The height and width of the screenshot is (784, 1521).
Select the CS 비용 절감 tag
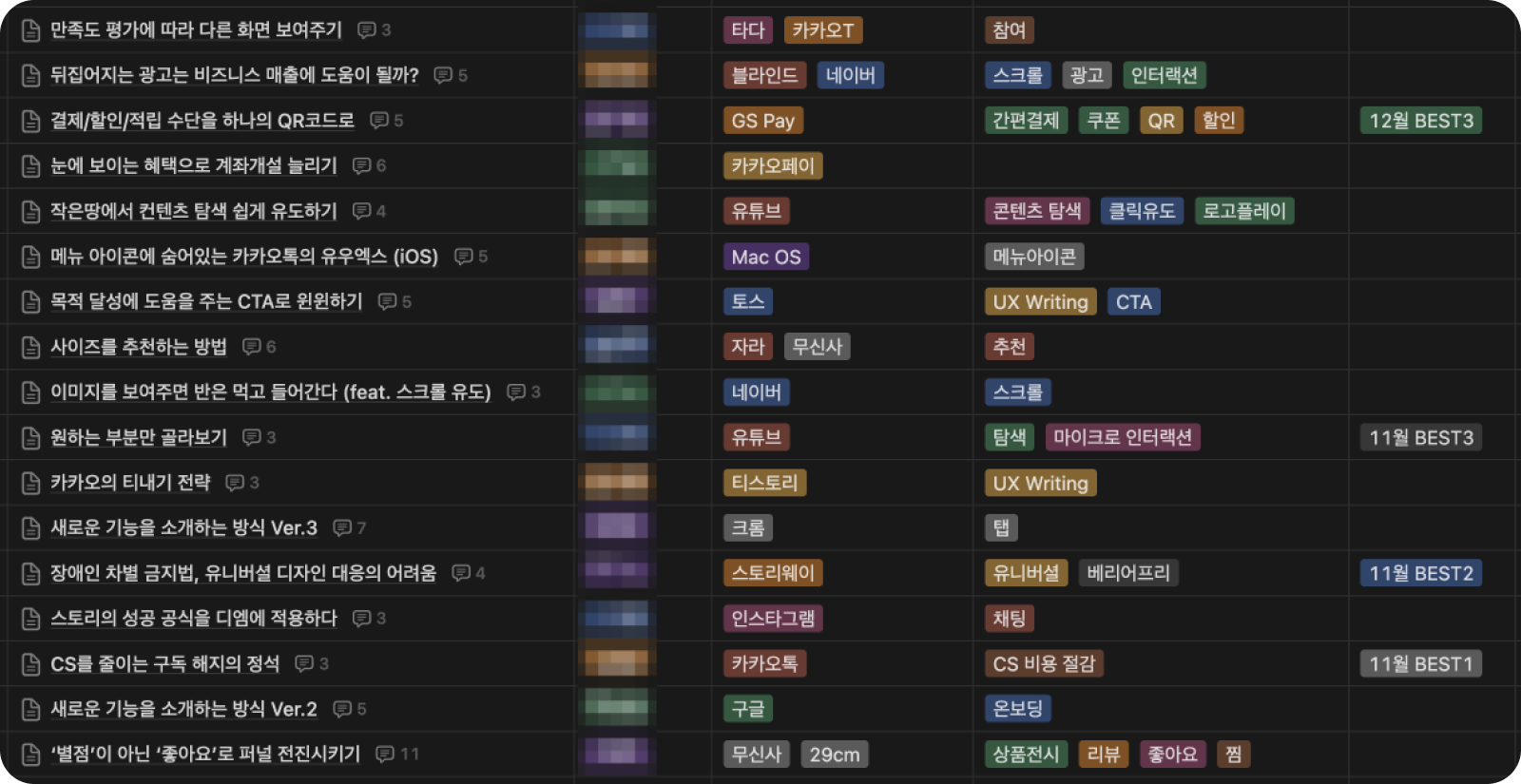(x=1044, y=663)
